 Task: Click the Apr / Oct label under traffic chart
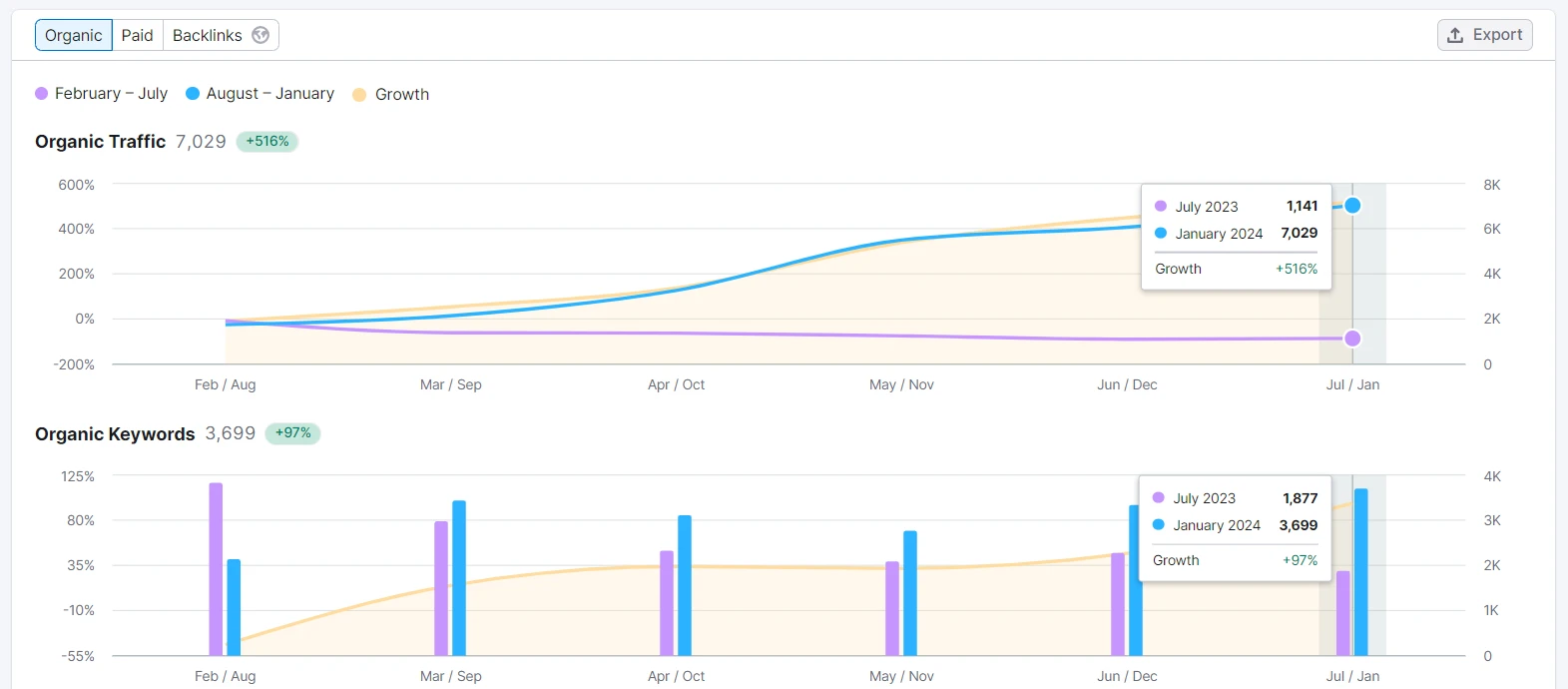pyautogui.click(x=677, y=384)
